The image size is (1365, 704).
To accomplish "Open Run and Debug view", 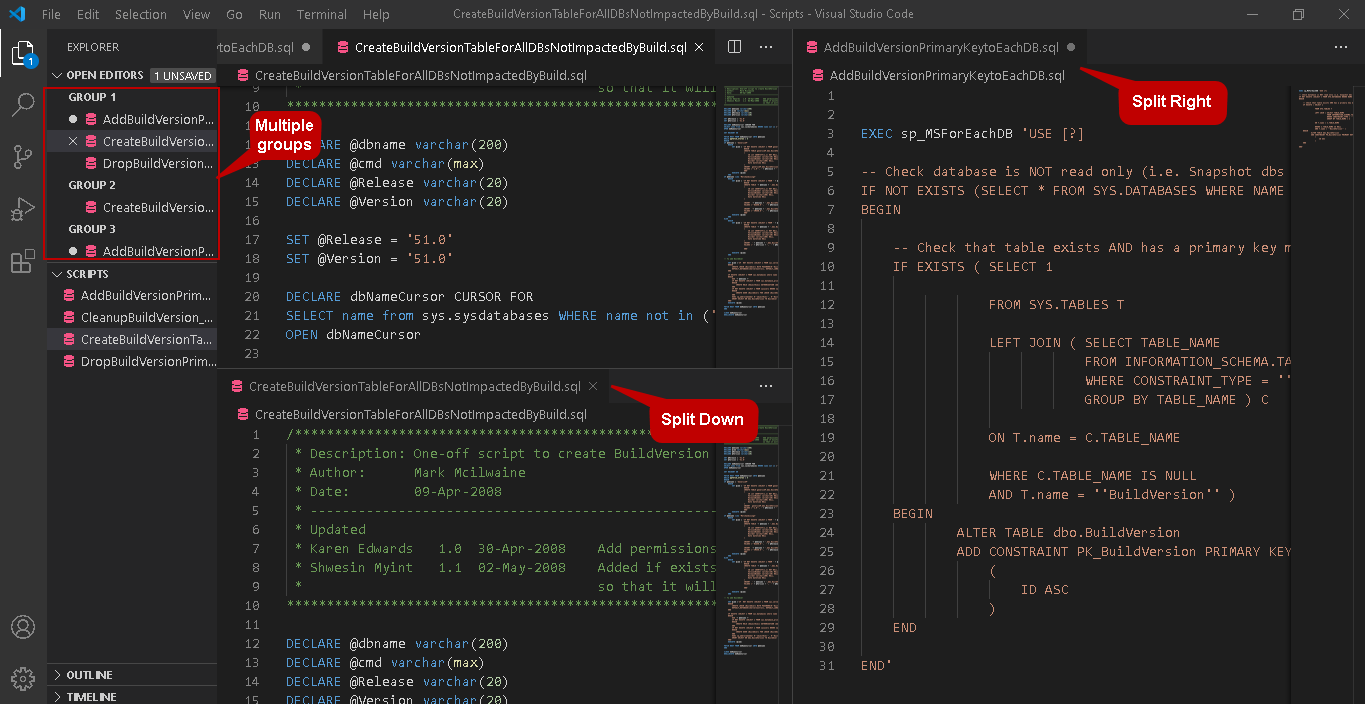I will click(22, 210).
